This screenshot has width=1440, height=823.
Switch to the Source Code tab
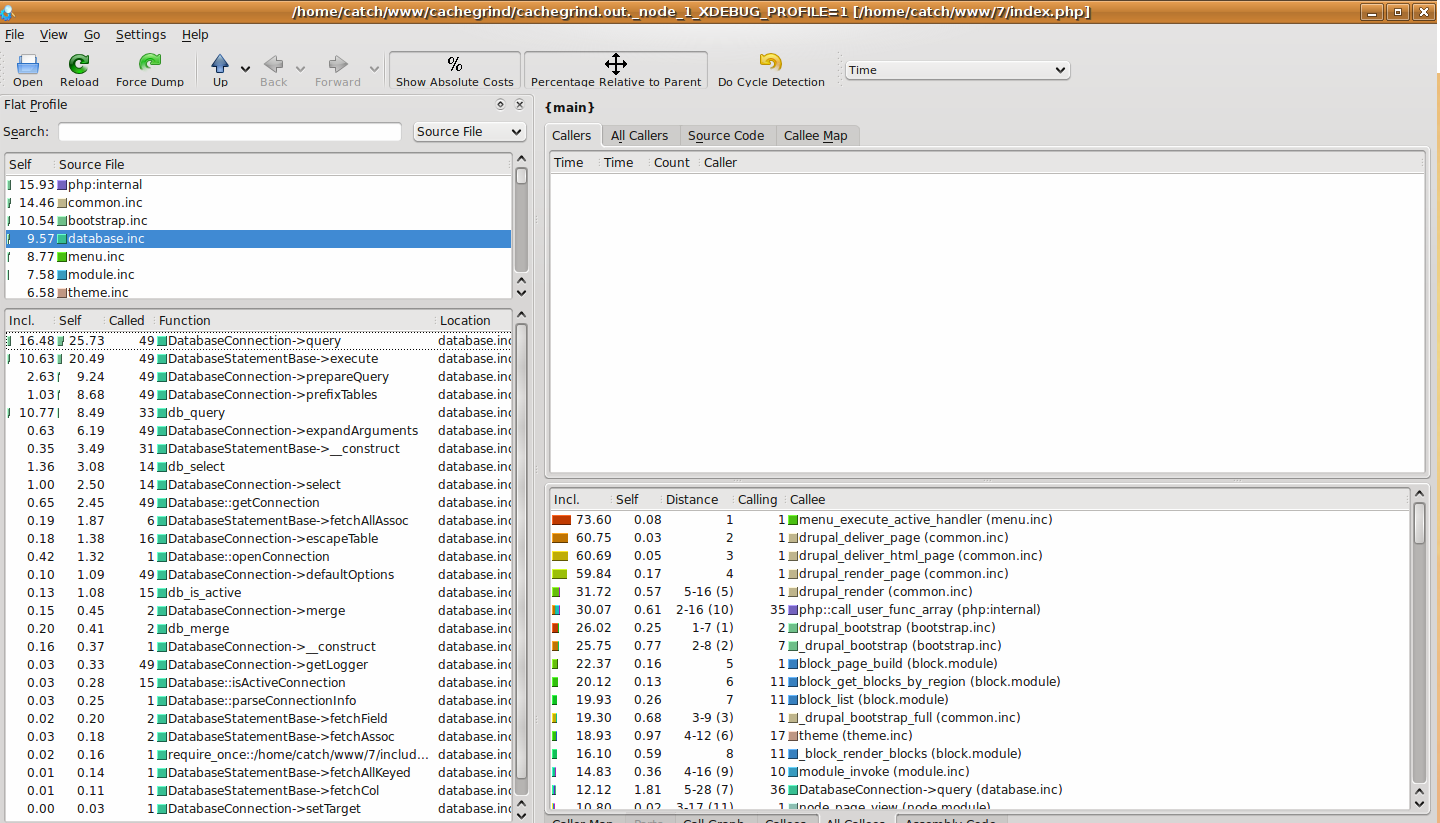click(726, 136)
